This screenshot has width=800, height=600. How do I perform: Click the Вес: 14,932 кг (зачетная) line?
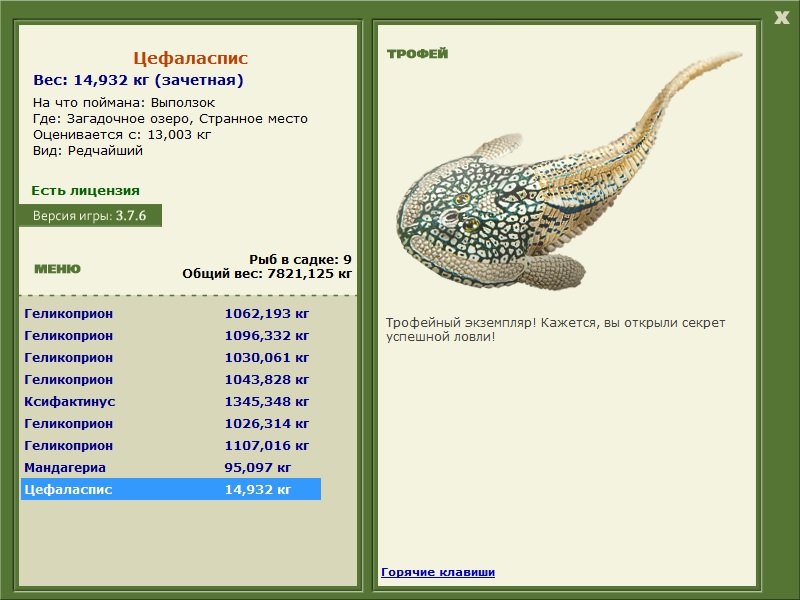(x=138, y=80)
